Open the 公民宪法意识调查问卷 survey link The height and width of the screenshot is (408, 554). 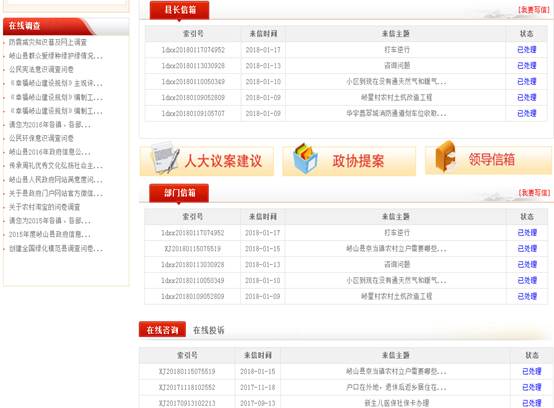click(41, 69)
